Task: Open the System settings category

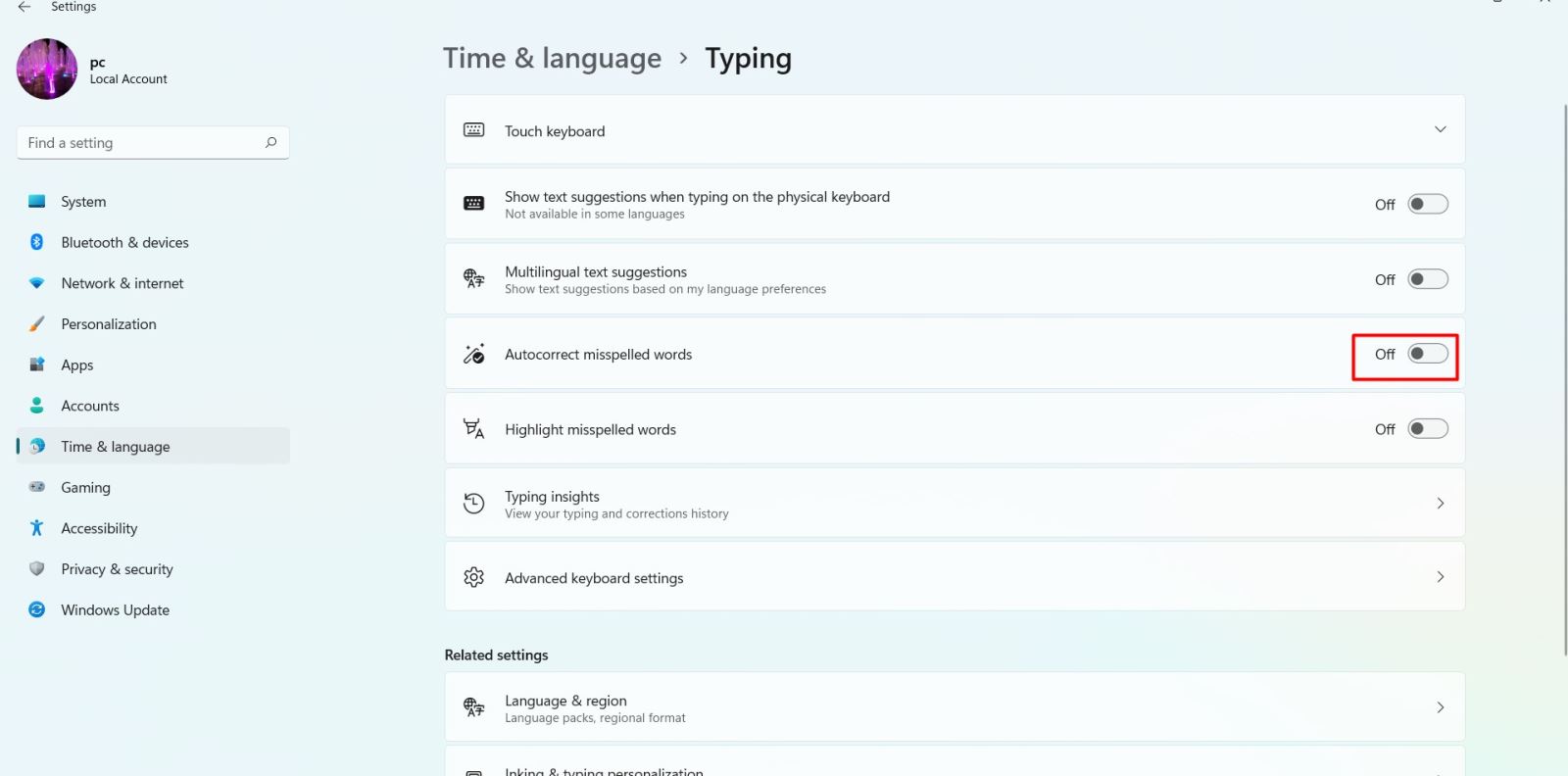Action: [x=83, y=202]
